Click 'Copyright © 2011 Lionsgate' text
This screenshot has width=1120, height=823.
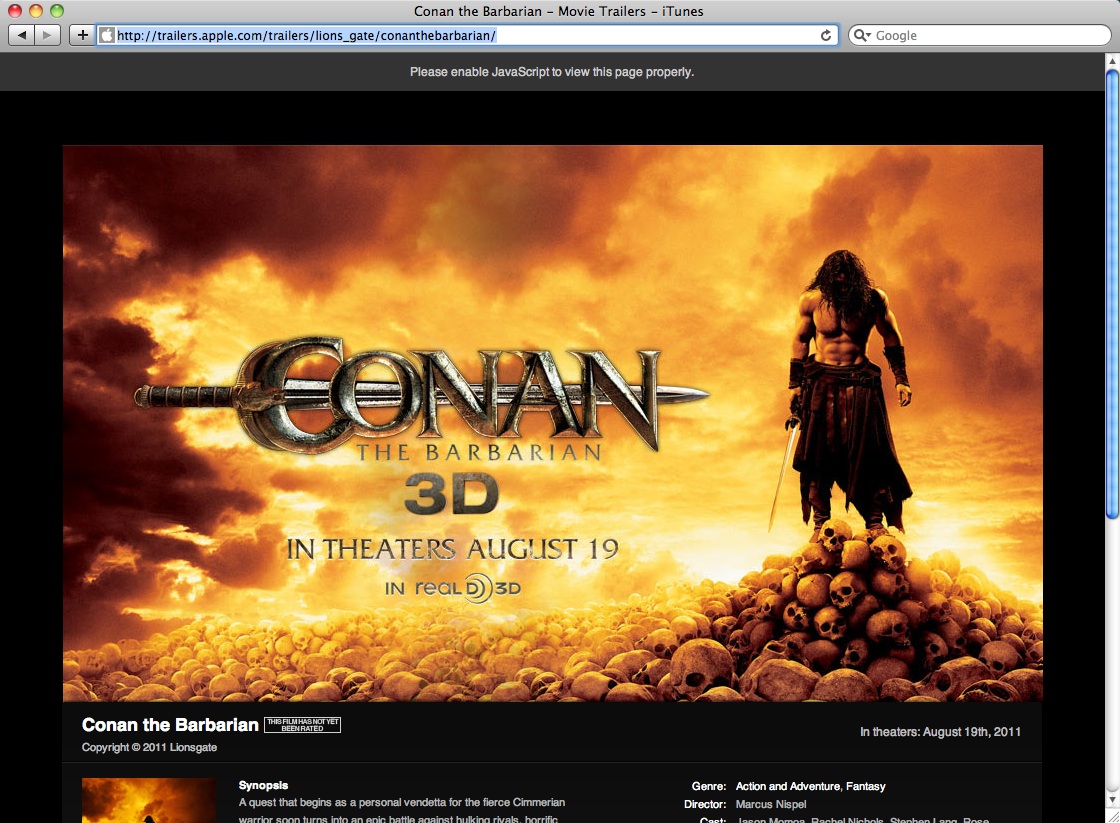(x=149, y=747)
